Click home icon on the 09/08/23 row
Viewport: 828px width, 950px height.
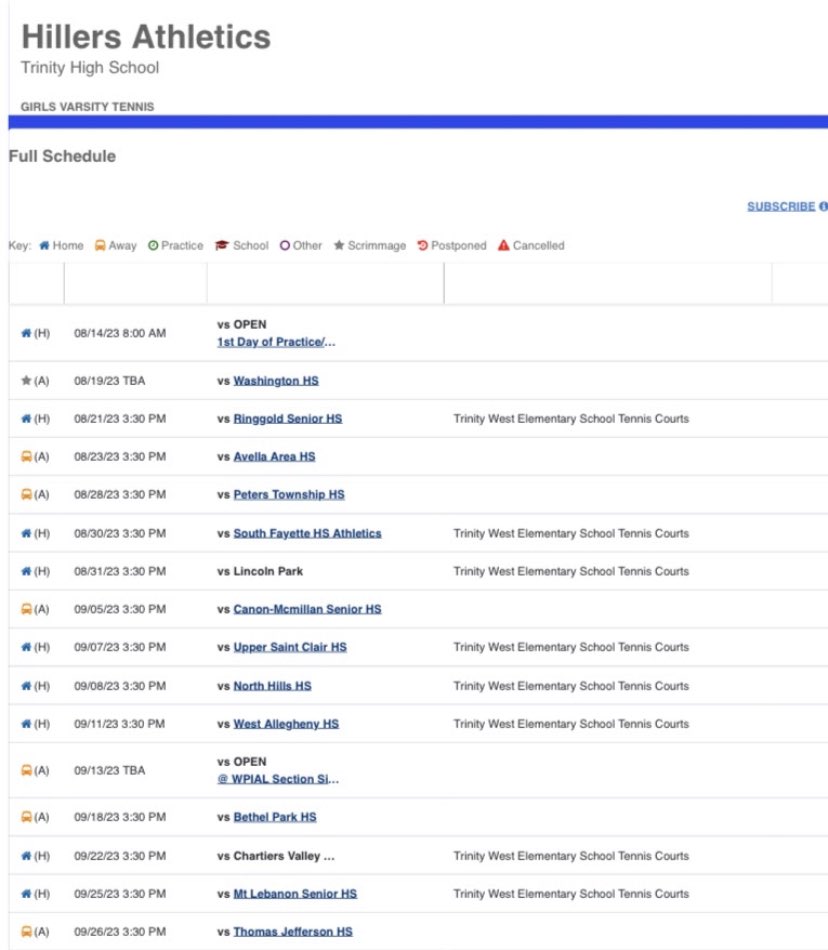pos(26,686)
